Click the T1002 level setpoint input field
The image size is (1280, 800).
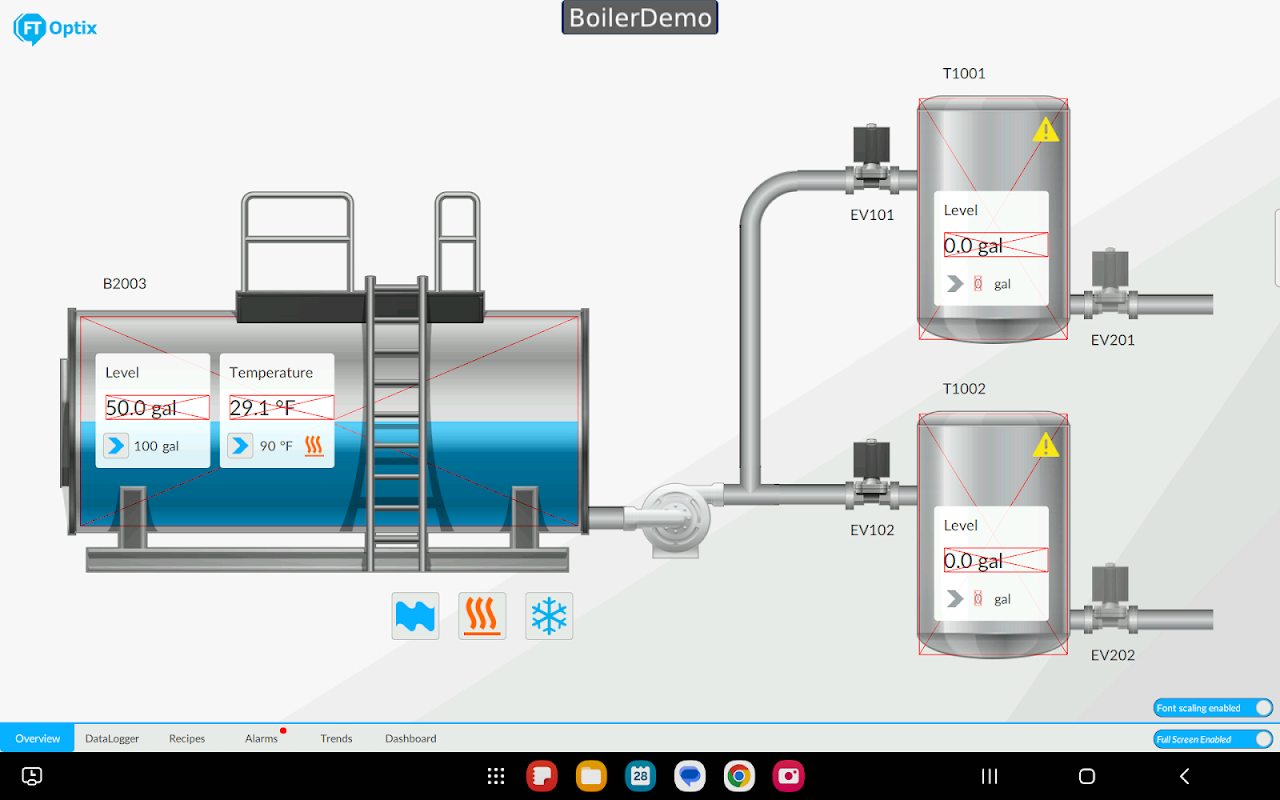pos(978,599)
